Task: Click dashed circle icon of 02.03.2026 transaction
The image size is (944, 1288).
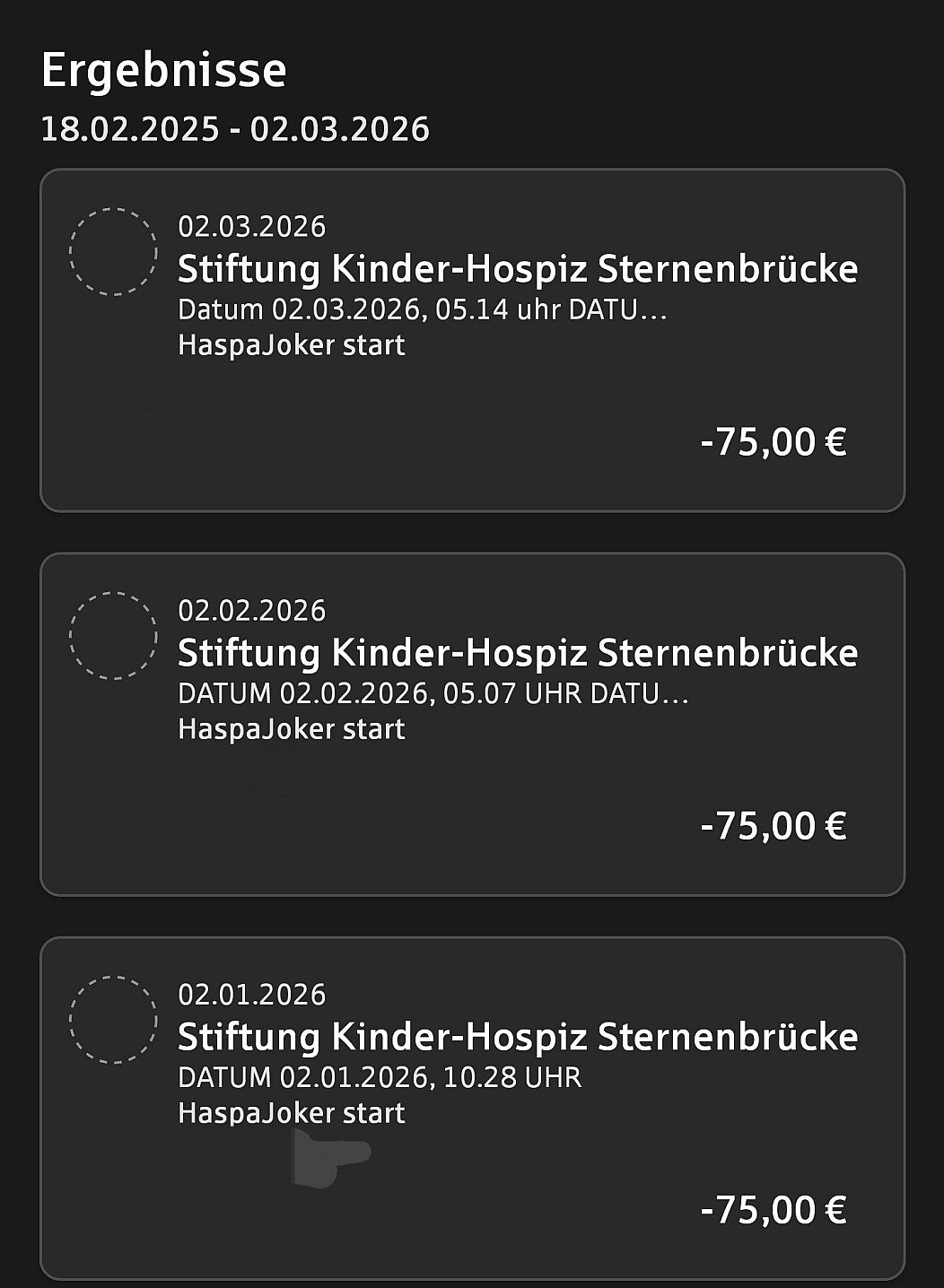Action: tap(113, 252)
